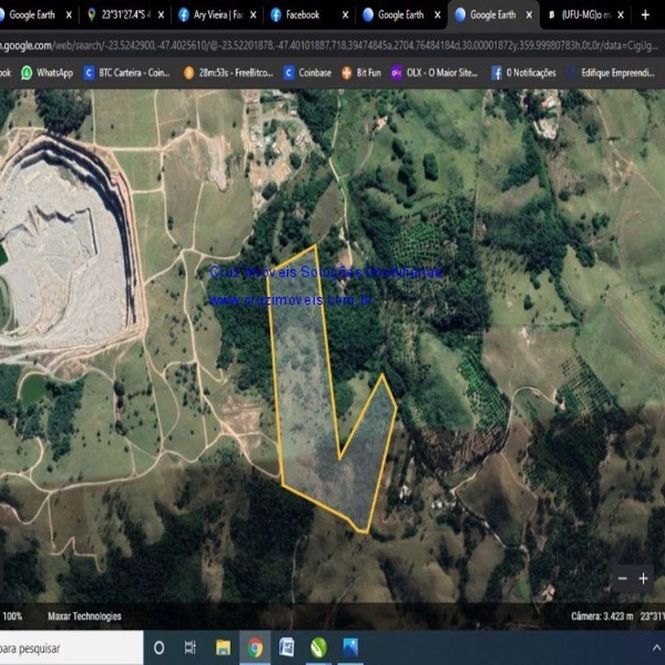Open the Bit Fun bookmark
Viewport: 665px width, 665px height.
361,73
